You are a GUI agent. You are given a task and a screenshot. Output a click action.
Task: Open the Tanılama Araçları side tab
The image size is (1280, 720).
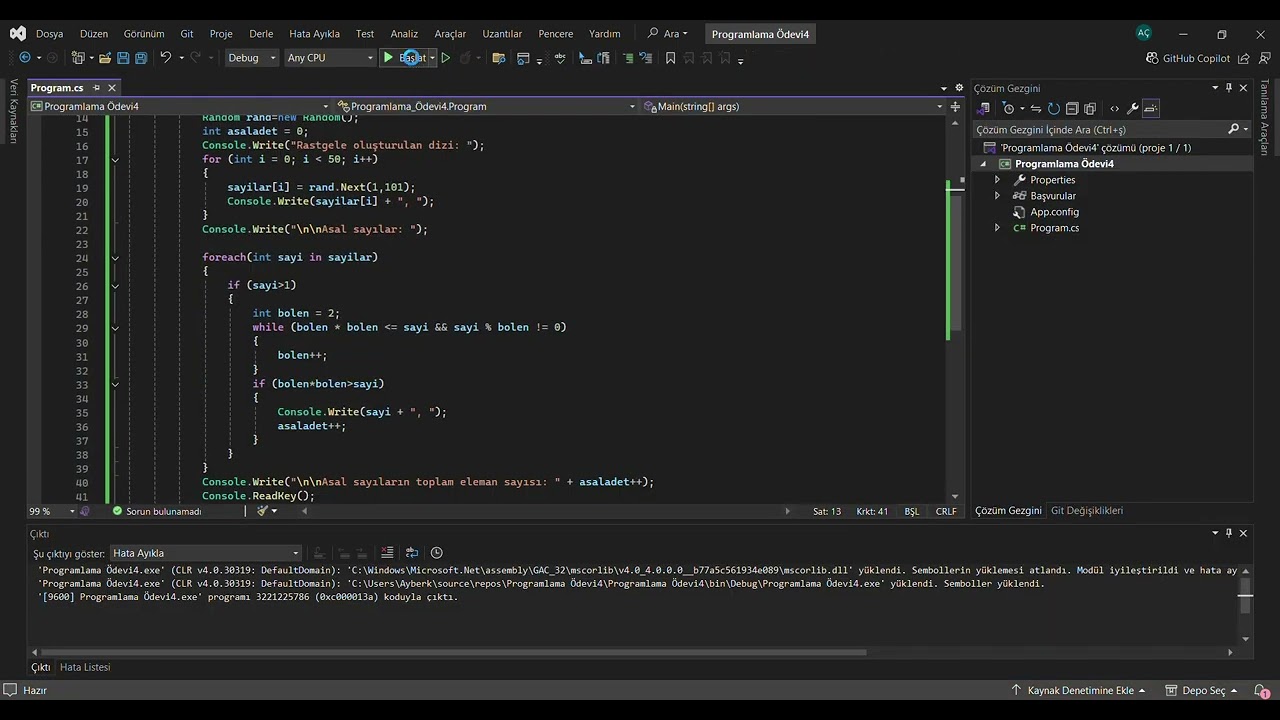coord(1265,117)
